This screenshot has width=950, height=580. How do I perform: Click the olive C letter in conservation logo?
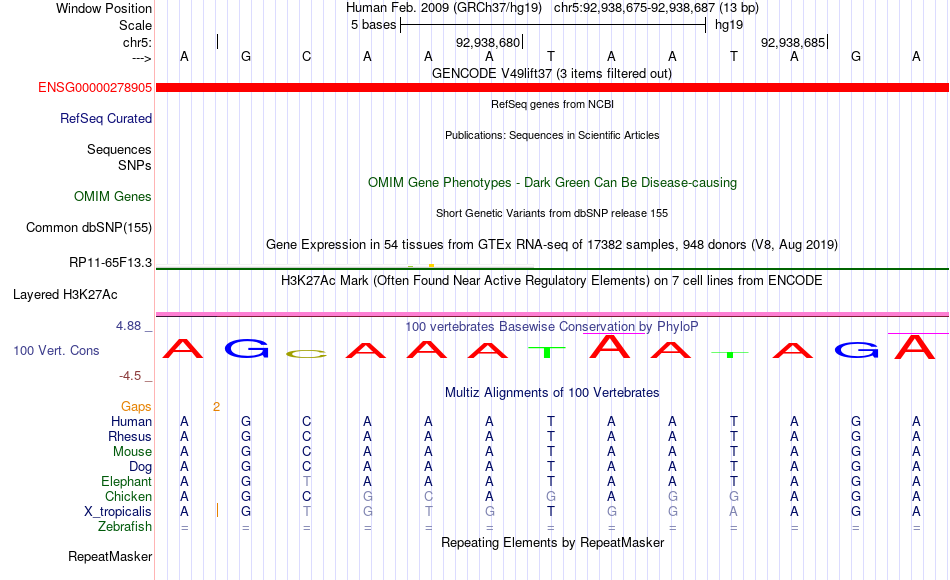coord(306,354)
